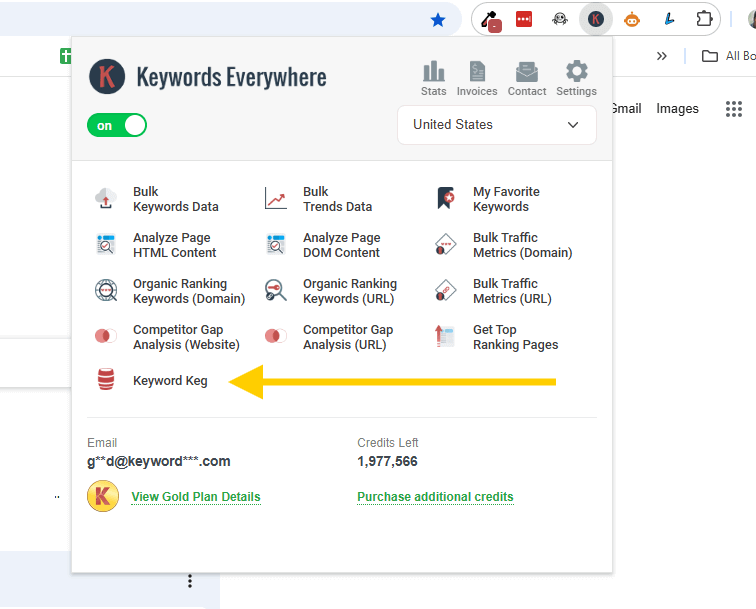Click the masked email g**d@keyword***.com

(x=159, y=461)
